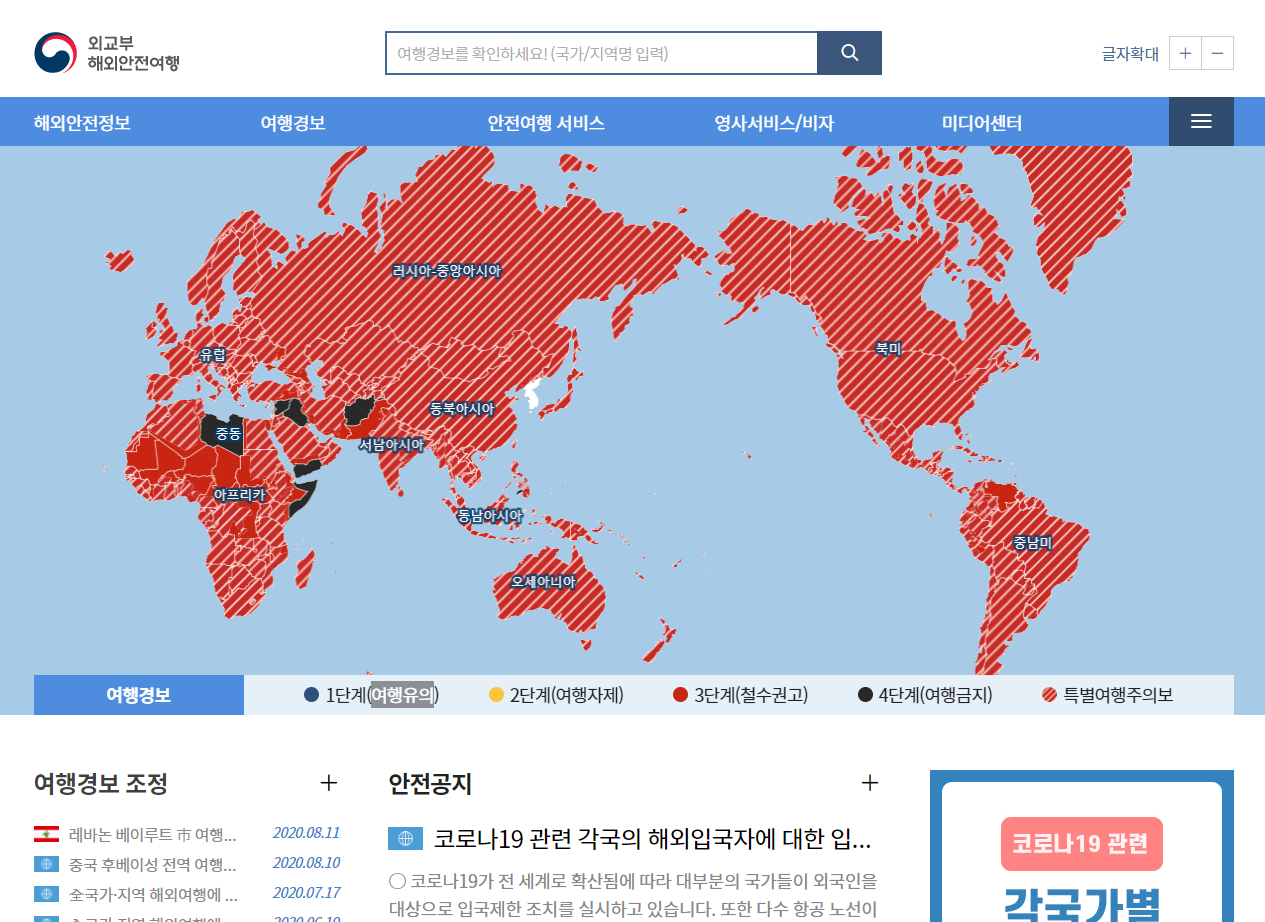Viewport: 1265px width, 922px height.
Task: Click the 2020.08.10 date text
Action: 306,863
